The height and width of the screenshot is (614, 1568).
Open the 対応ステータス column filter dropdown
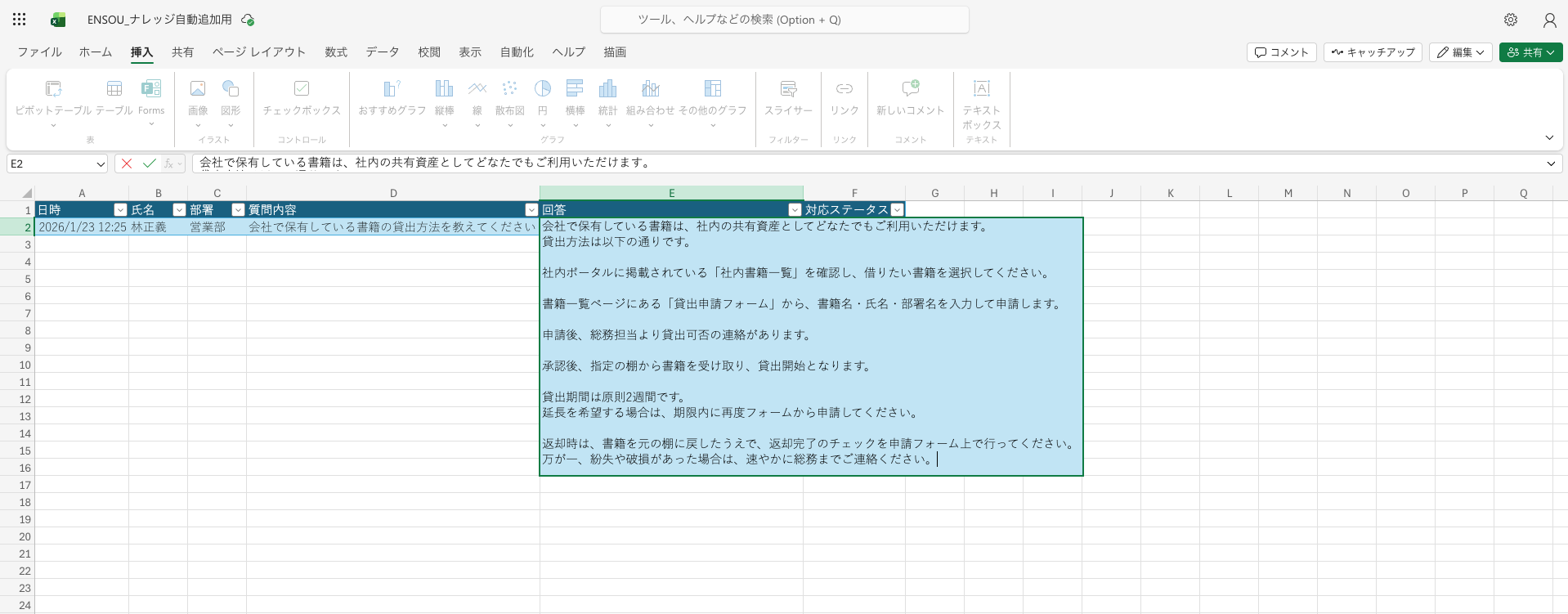coord(897,210)
